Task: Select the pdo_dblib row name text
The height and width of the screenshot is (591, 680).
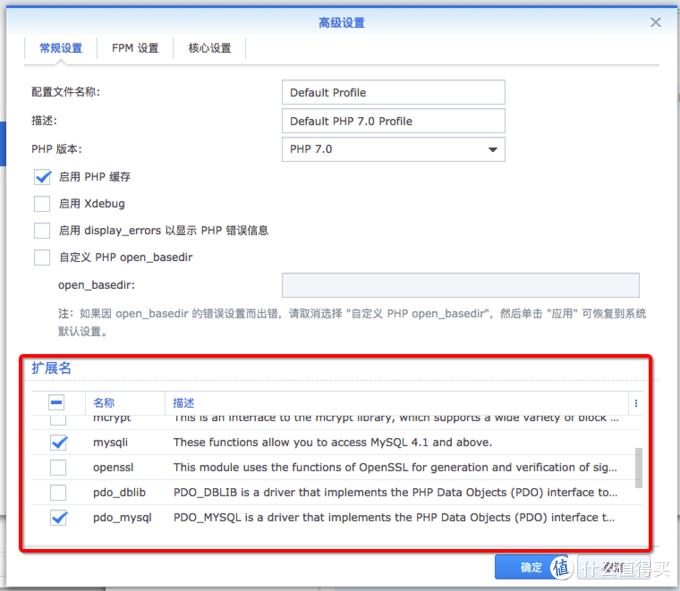Action: point(119,493)
